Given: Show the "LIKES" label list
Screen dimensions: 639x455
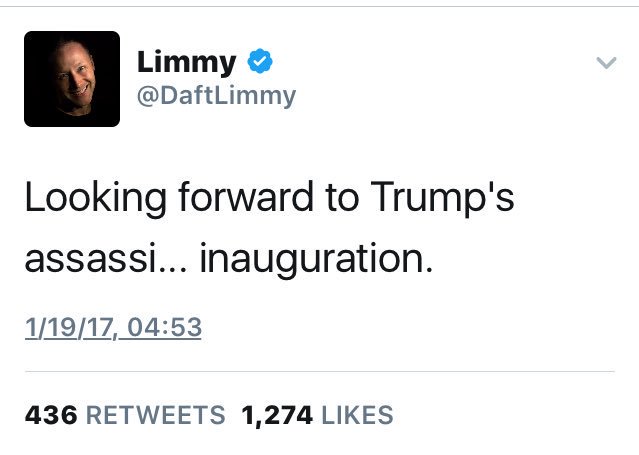Looking at the screenshot, I should [357, 414].
